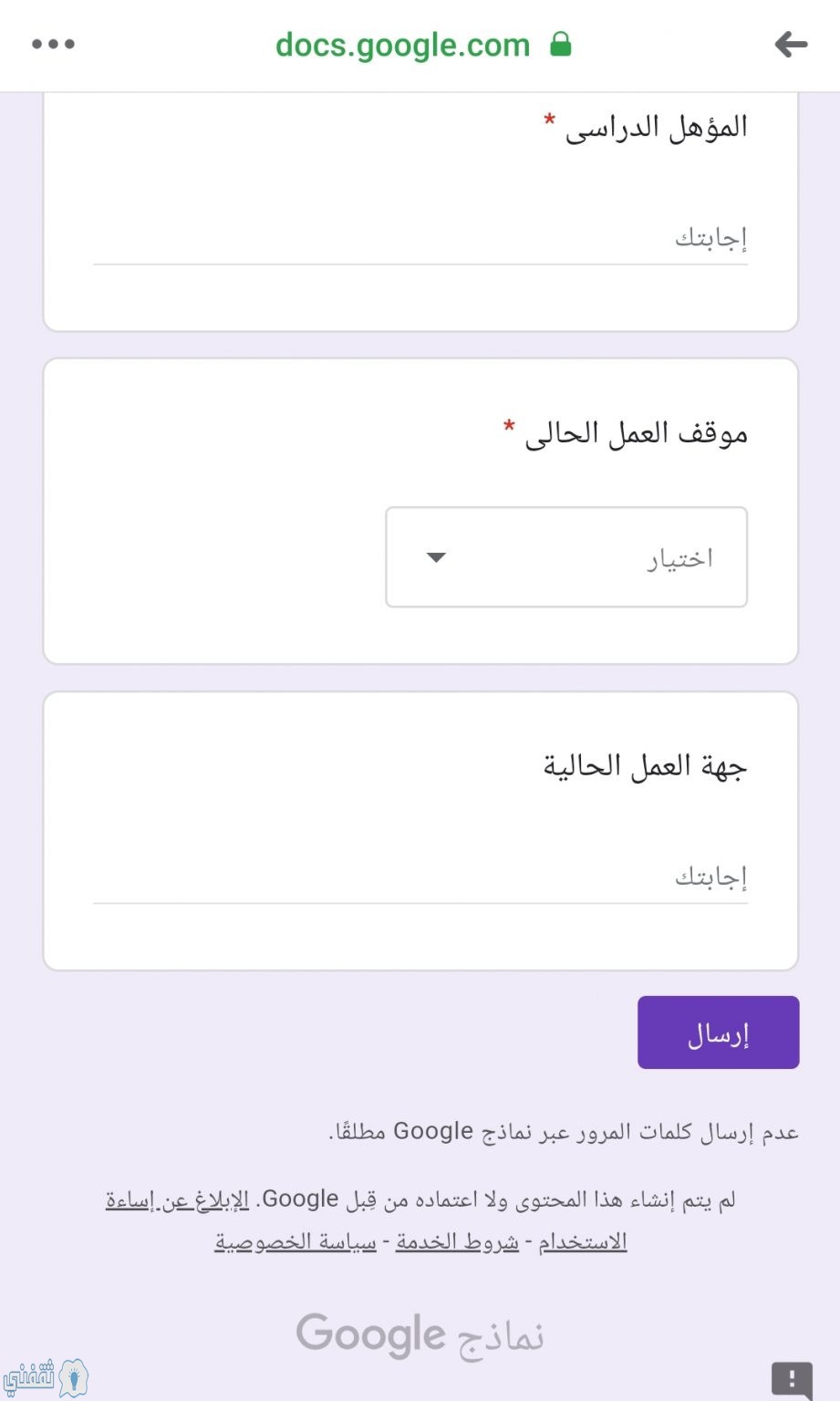This screenshot has height=1401, width=840.
Task: Click the جهة العمل الحالية question title
Action: [x=646, y=765]
